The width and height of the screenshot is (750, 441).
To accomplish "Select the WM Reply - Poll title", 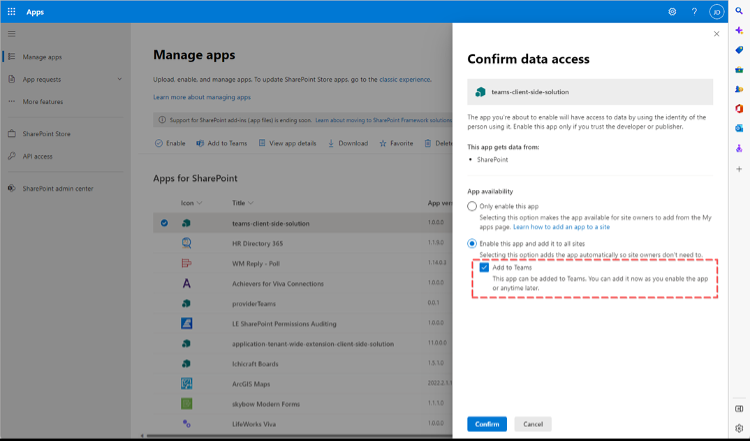I will coord(256,264).
